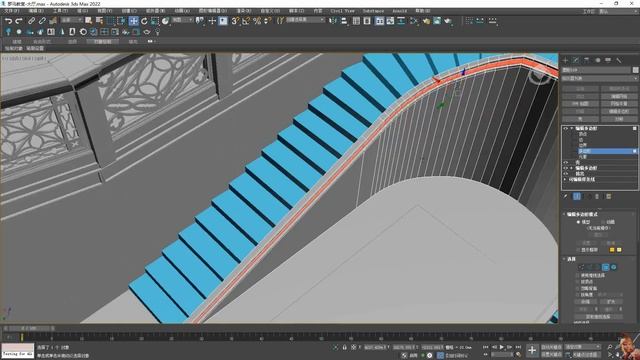Click the 扩大 selection button

click(x=611, y=302)
